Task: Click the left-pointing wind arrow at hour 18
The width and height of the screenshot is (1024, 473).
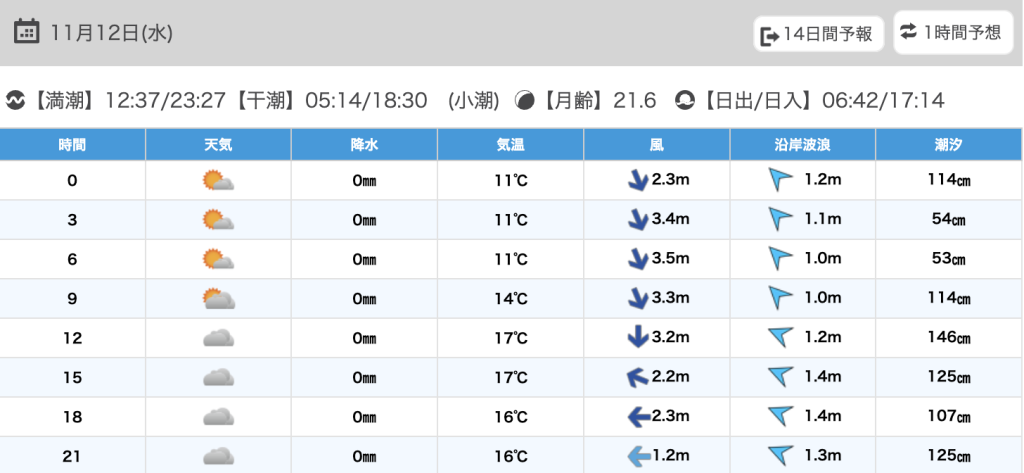Action: coord(637,417)
